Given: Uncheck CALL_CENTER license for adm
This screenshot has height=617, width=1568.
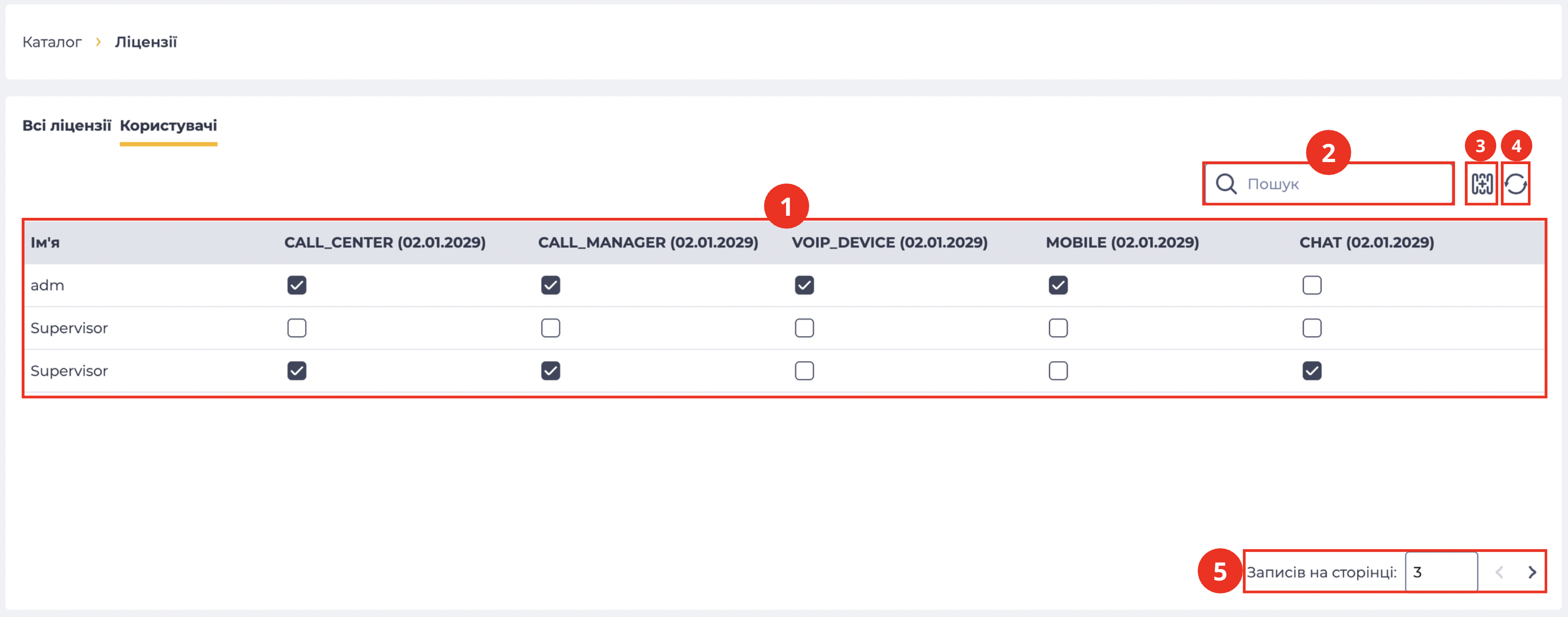Looking at the screenshot, I should (x=297, y=285).
